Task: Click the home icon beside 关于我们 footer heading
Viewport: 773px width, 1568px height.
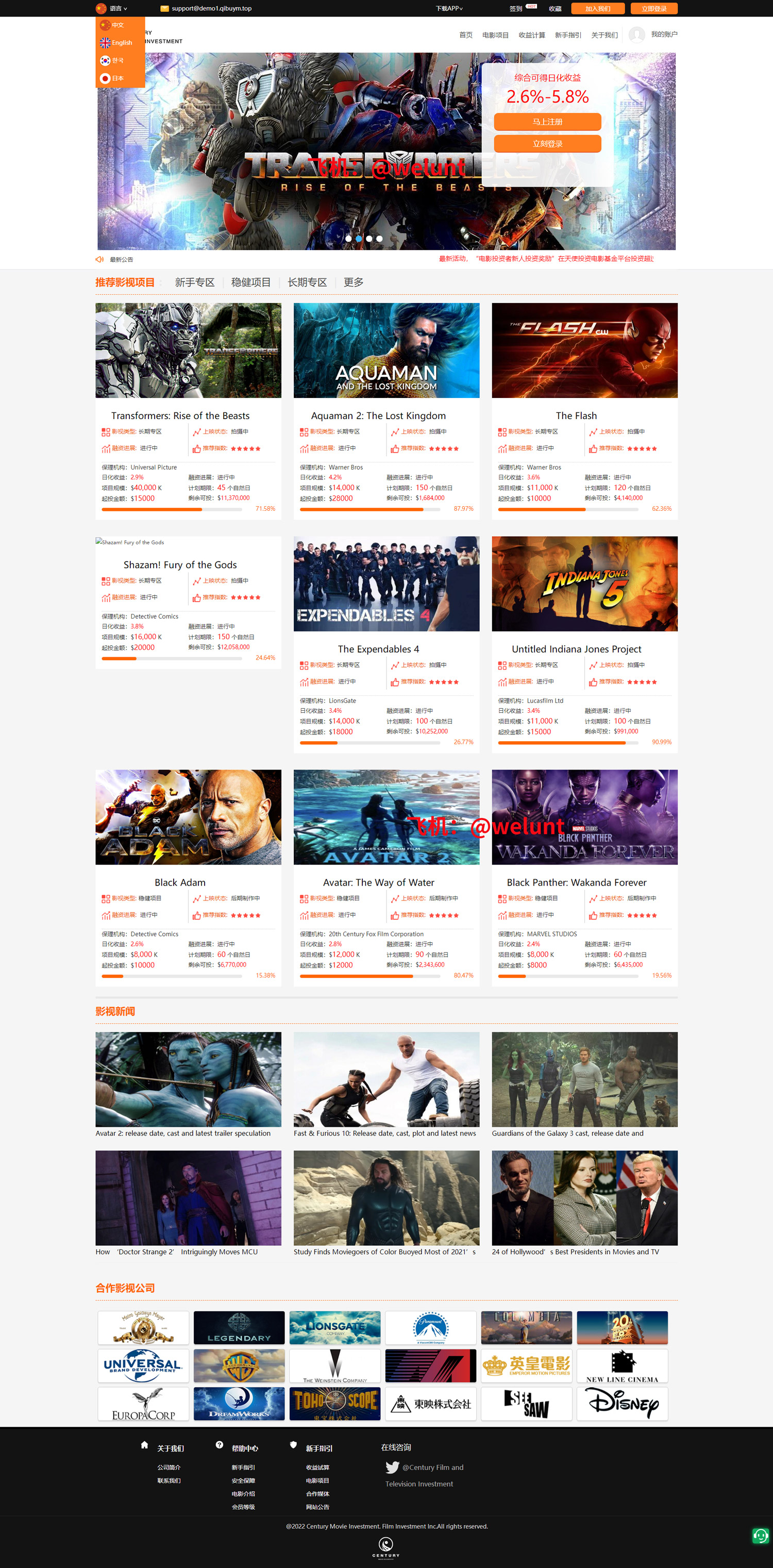Action: 144,1445
